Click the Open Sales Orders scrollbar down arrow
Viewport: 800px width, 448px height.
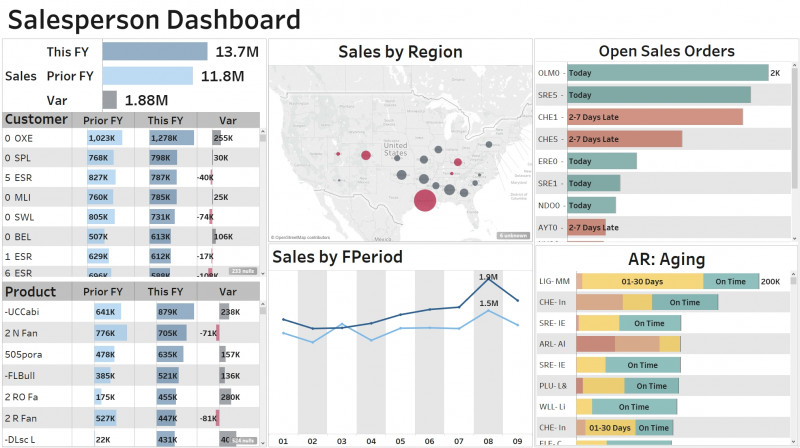click(794, 238)
